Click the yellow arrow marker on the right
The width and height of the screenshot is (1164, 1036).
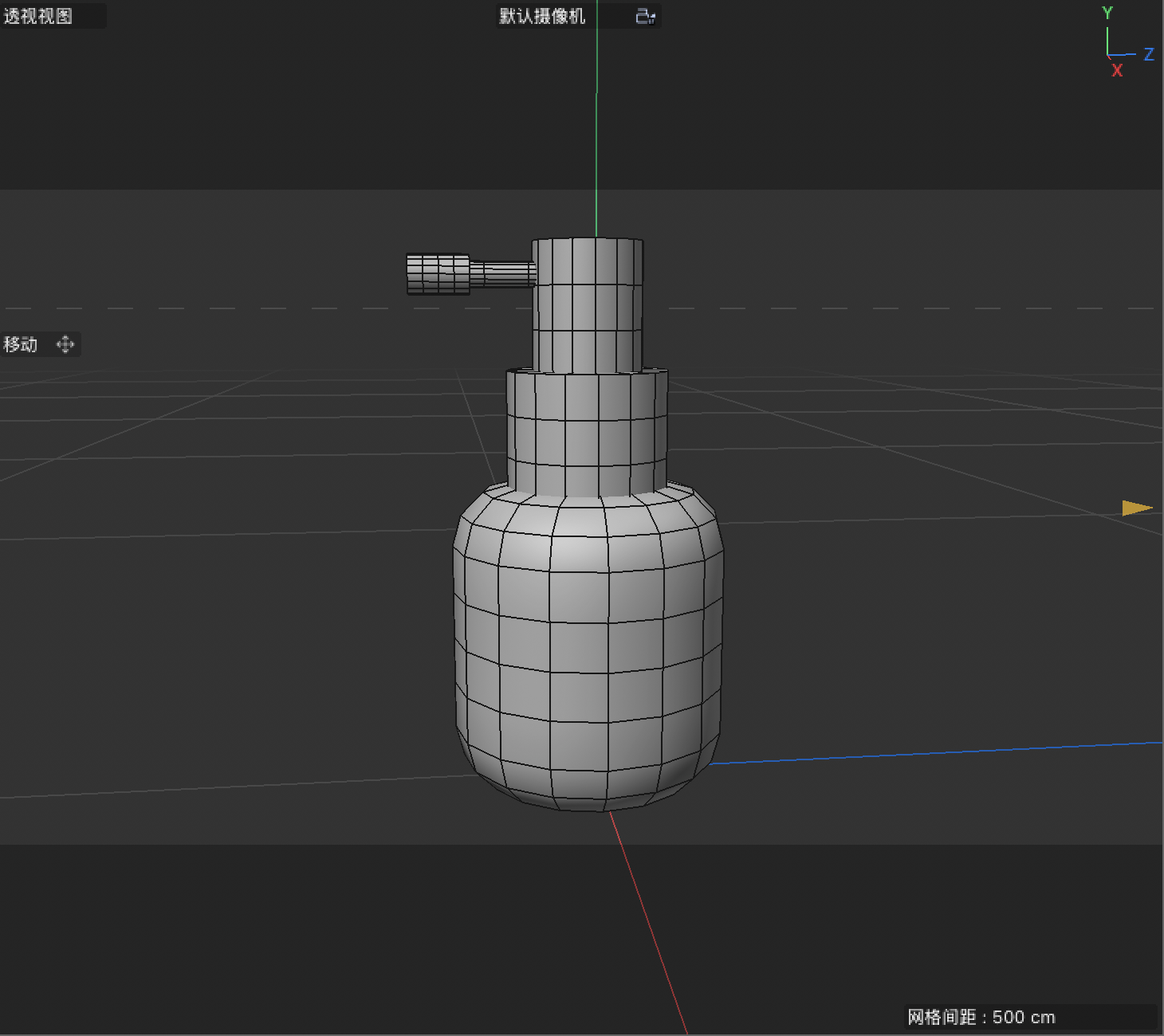pyautogui.click(x=1137, y=508)
